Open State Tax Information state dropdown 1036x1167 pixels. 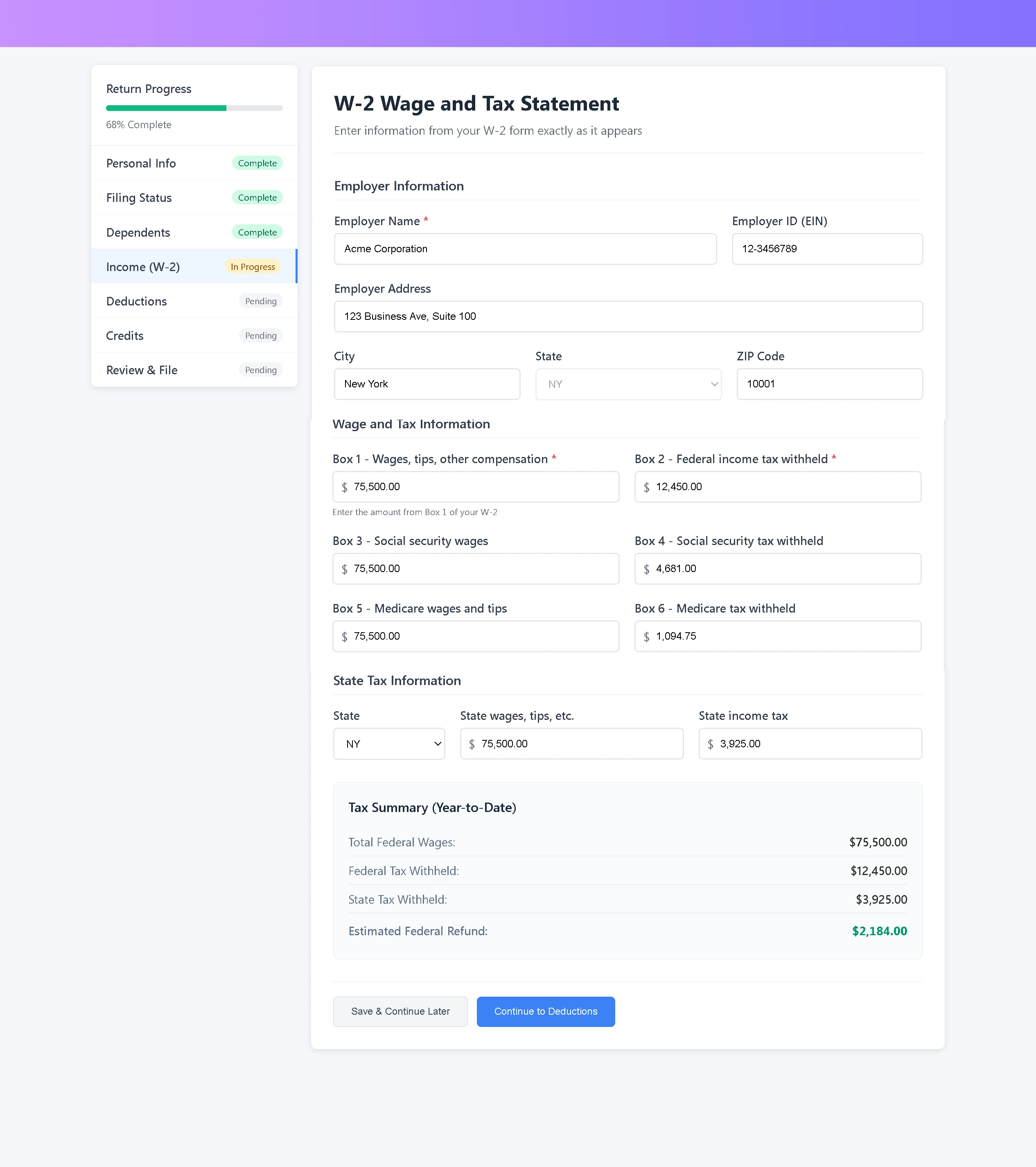389,744
